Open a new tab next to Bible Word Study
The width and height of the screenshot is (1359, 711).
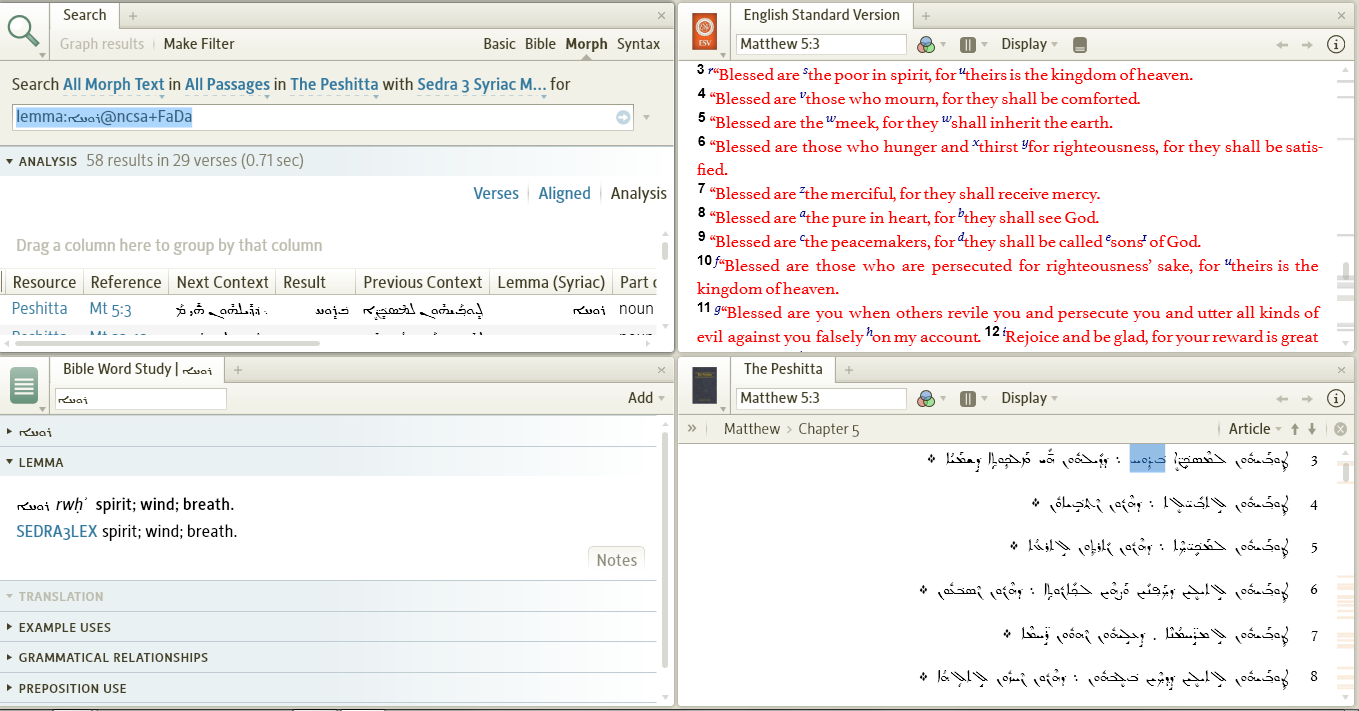coord(238,369)
